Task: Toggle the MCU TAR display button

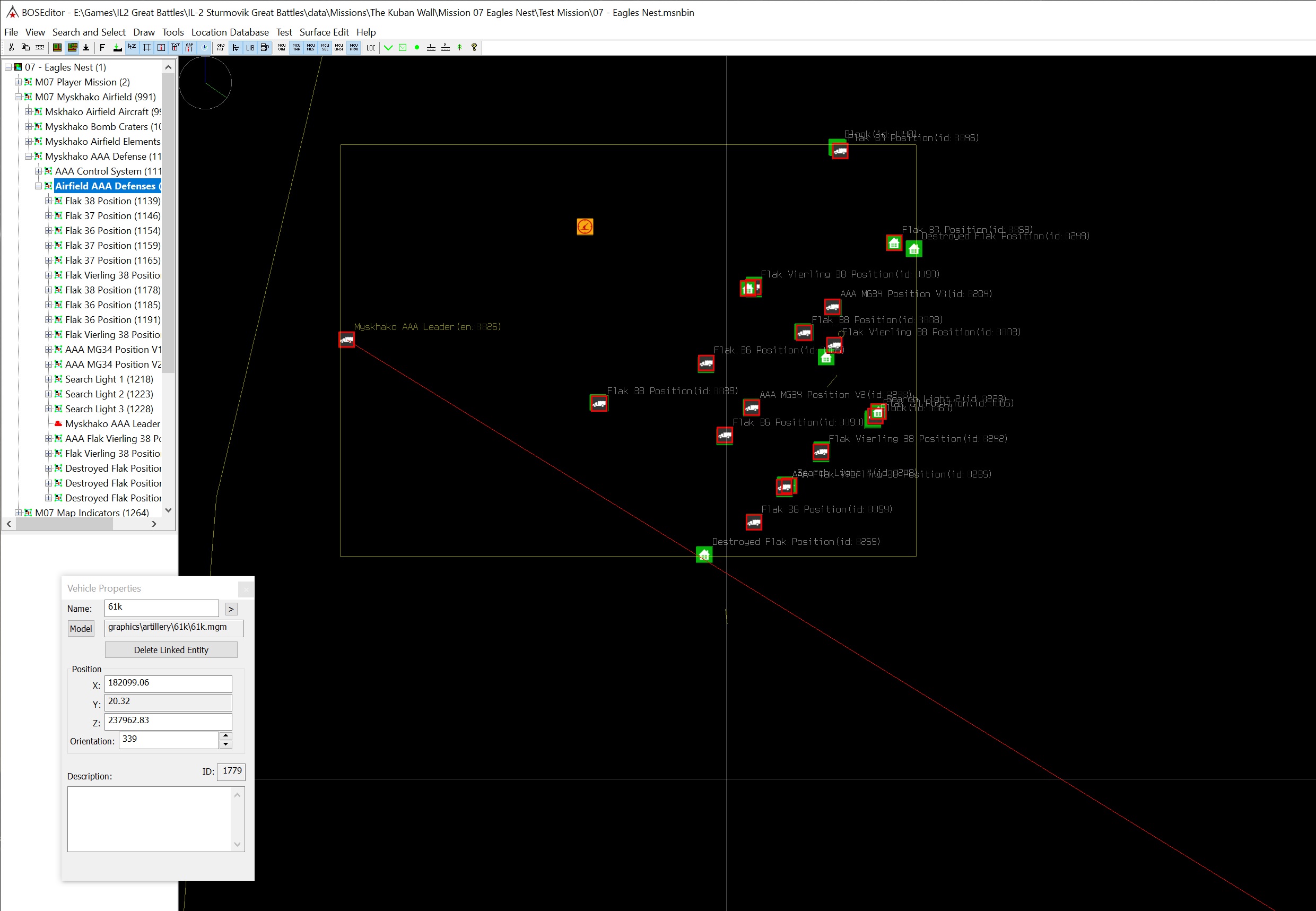Action: (x=296, y=48)
